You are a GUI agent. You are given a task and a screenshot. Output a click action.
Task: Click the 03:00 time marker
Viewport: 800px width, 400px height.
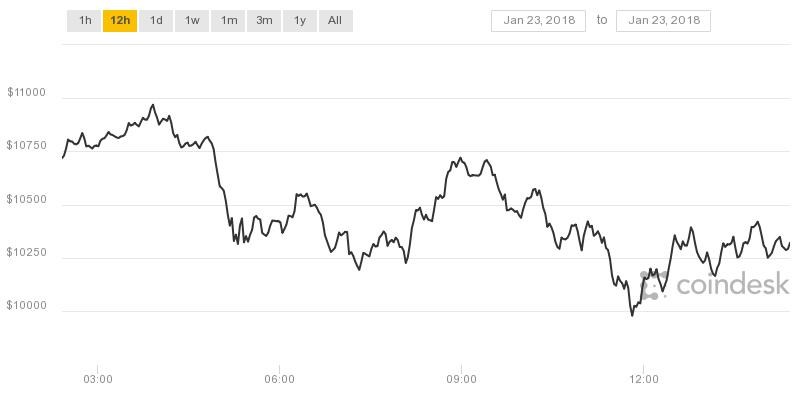[97, 379]
